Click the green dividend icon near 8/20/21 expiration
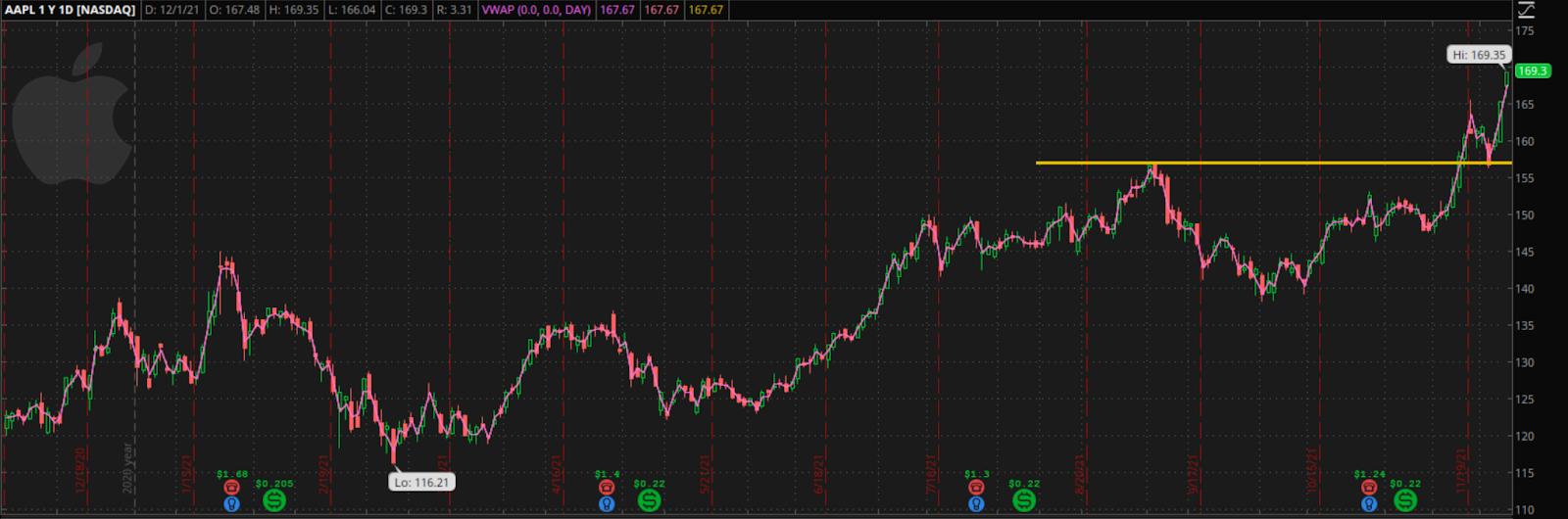 click(x=1024, y=500)
